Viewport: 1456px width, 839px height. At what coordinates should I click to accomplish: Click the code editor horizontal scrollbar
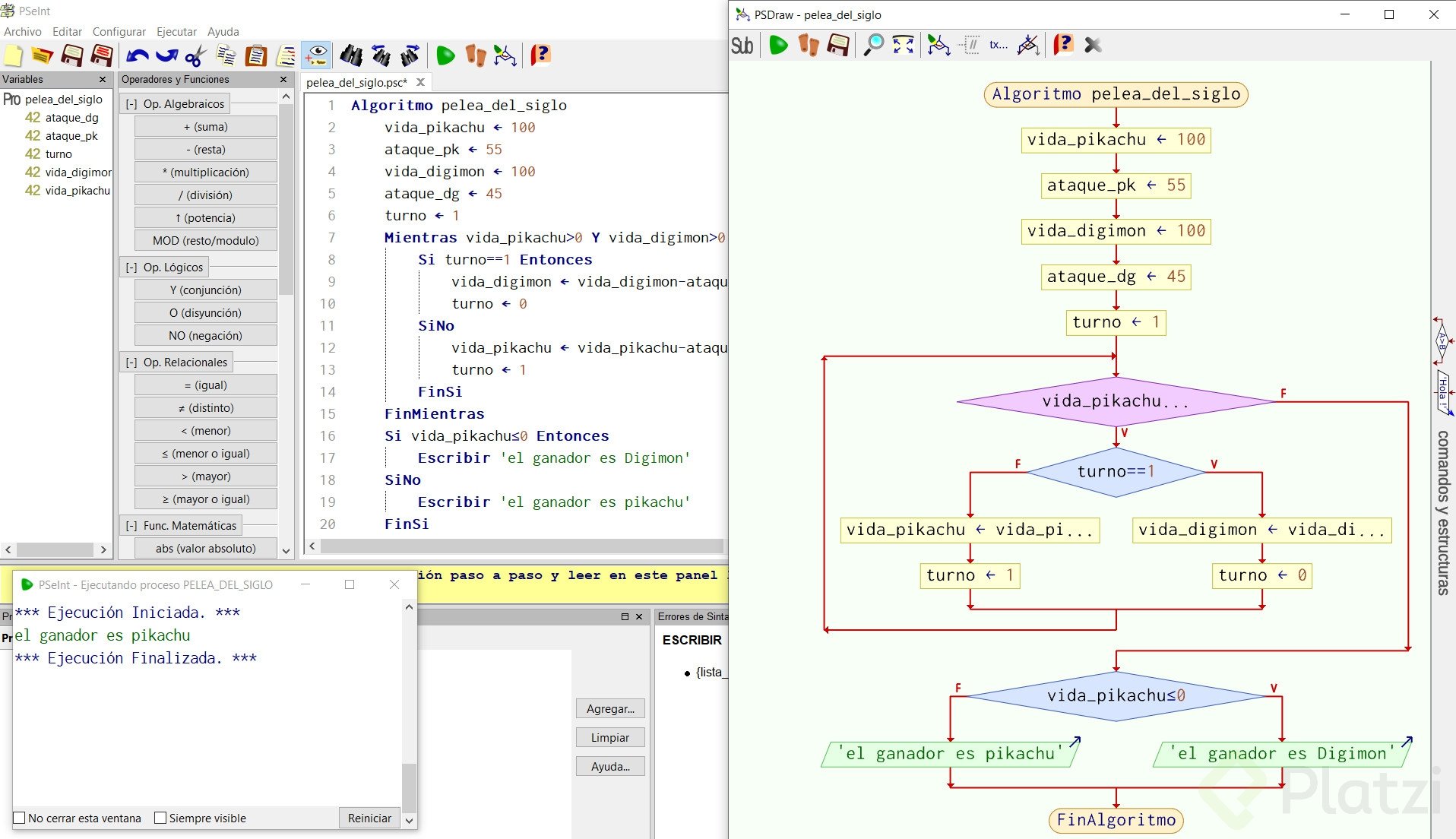click(x=521, y=546)
